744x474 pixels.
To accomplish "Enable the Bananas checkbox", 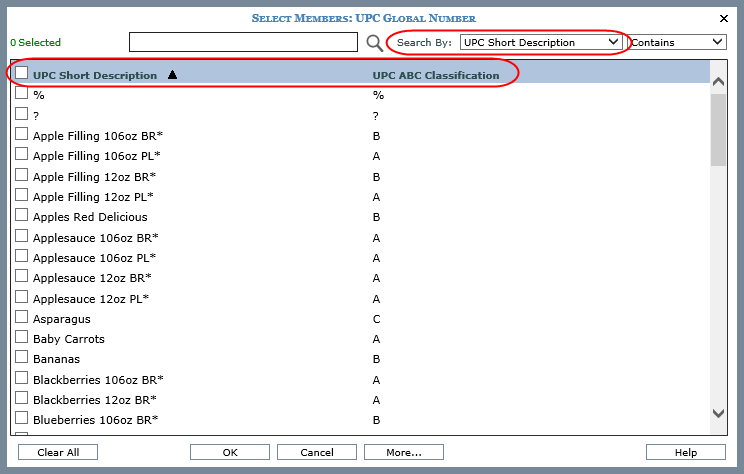I will pos(21,358).
